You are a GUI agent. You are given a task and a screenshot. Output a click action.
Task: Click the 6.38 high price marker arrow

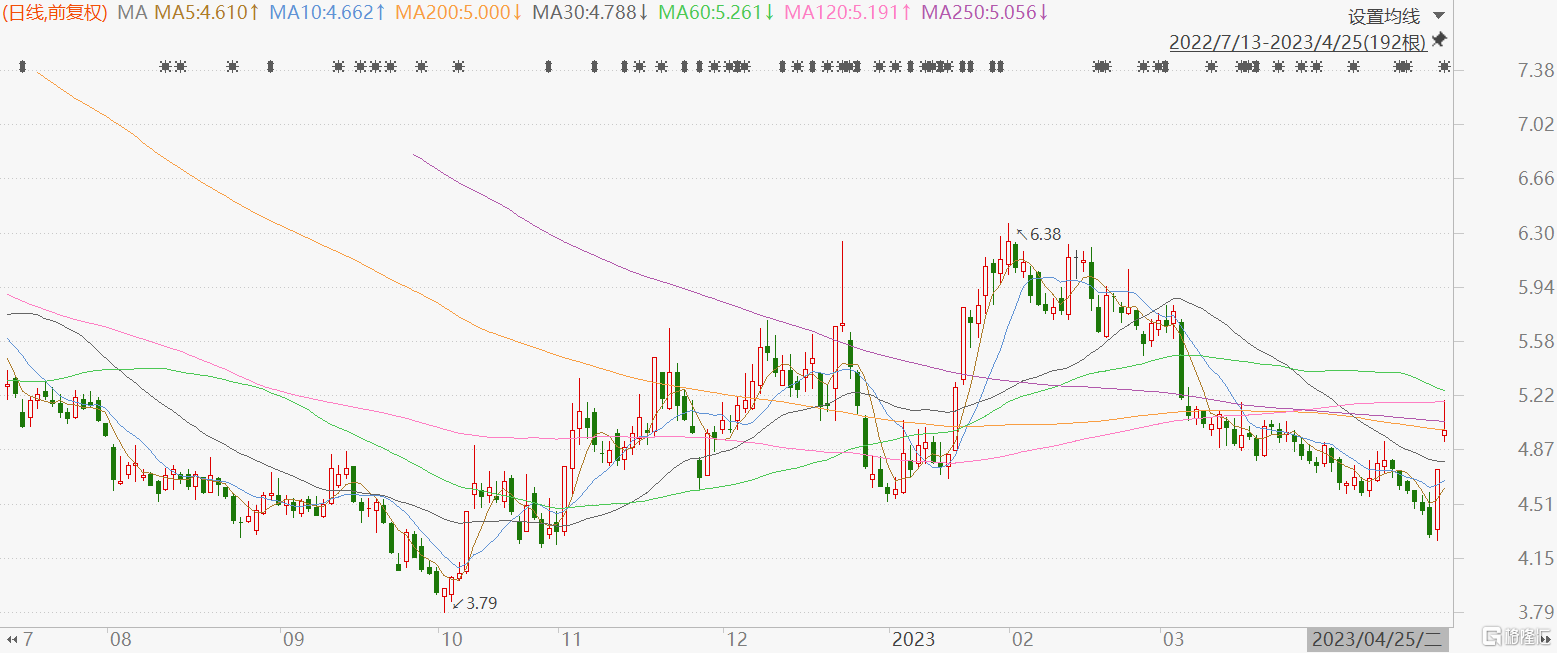[x=1021, y=234]
